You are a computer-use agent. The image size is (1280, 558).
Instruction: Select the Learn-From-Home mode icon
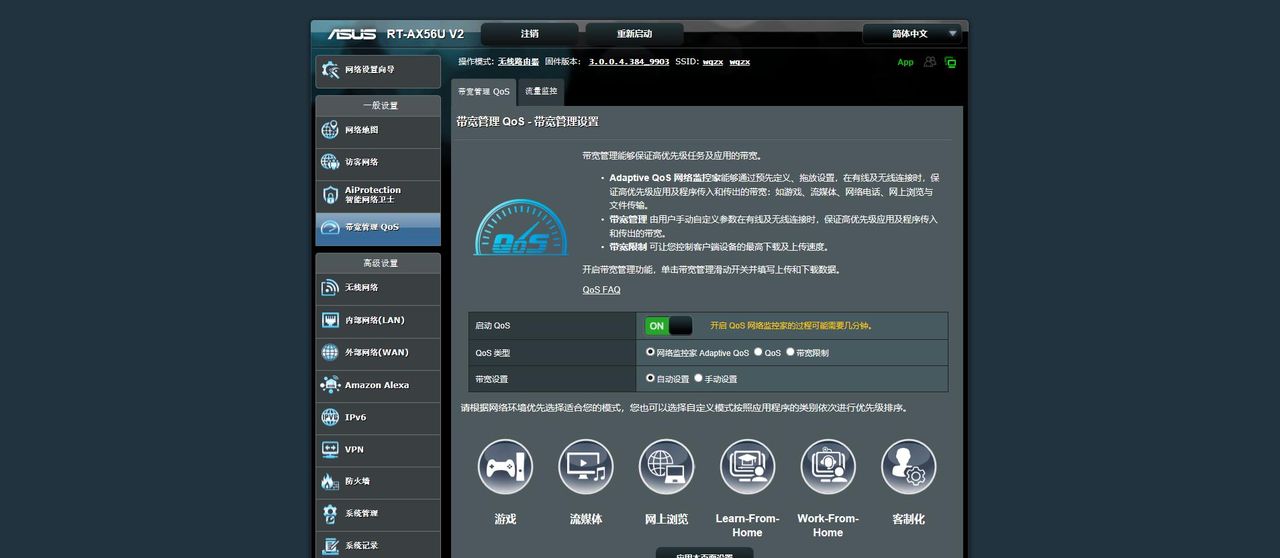click(x=747, y=467)
